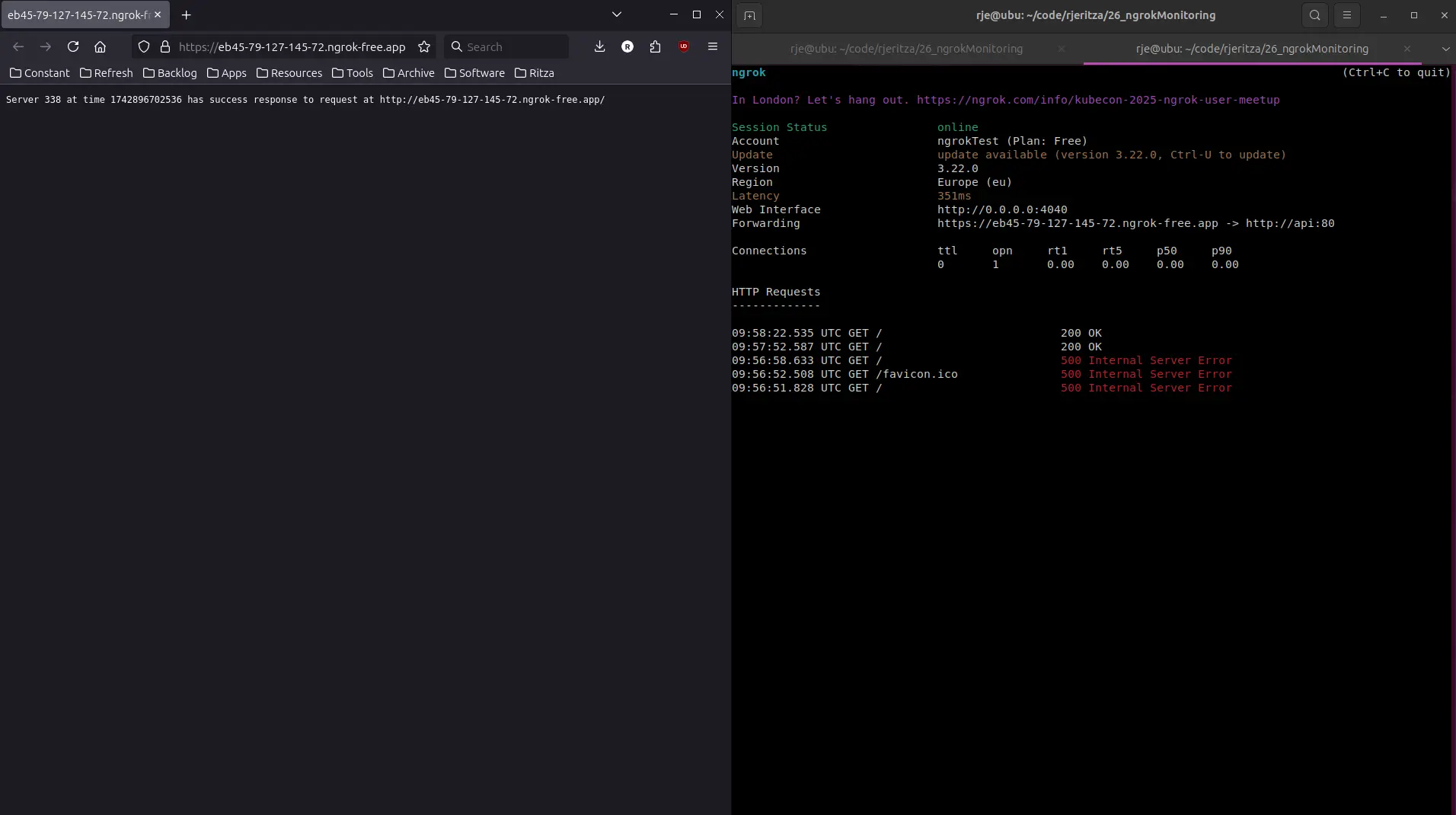This screenshot has width=1456, height=815.
Task: Open tracking protection shield icon
Action: pos(144,46)
